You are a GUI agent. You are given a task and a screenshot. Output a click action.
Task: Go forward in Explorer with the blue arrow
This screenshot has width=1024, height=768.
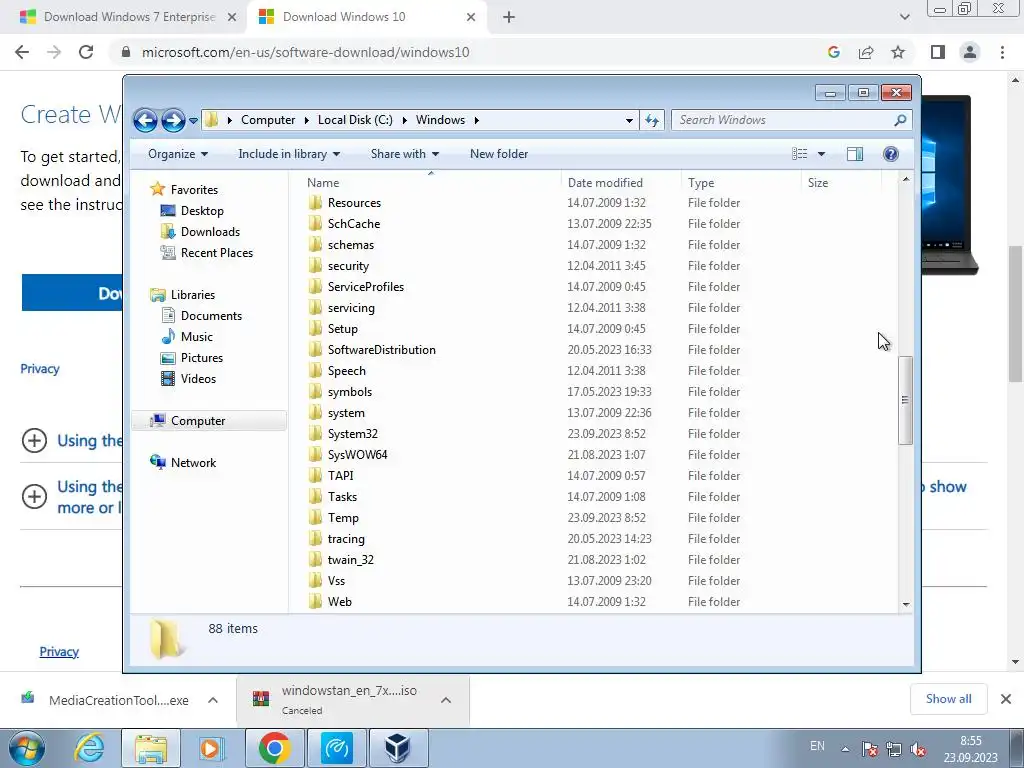[x=172, y=120]
